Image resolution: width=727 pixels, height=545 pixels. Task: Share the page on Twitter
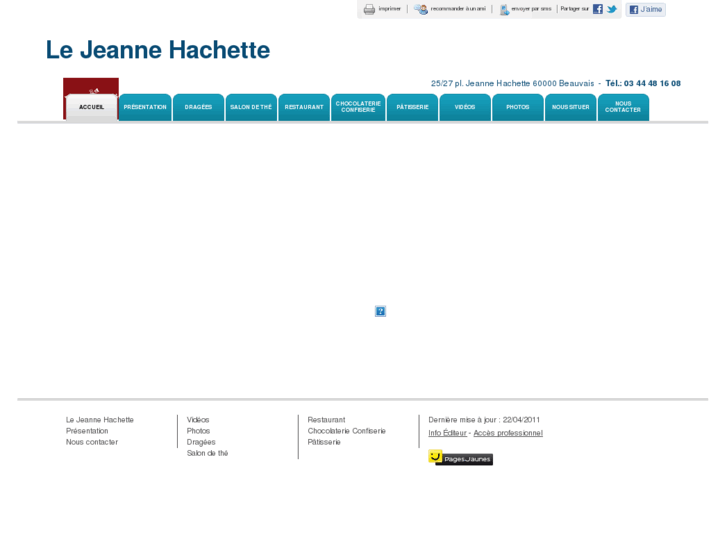pos(612,9)
